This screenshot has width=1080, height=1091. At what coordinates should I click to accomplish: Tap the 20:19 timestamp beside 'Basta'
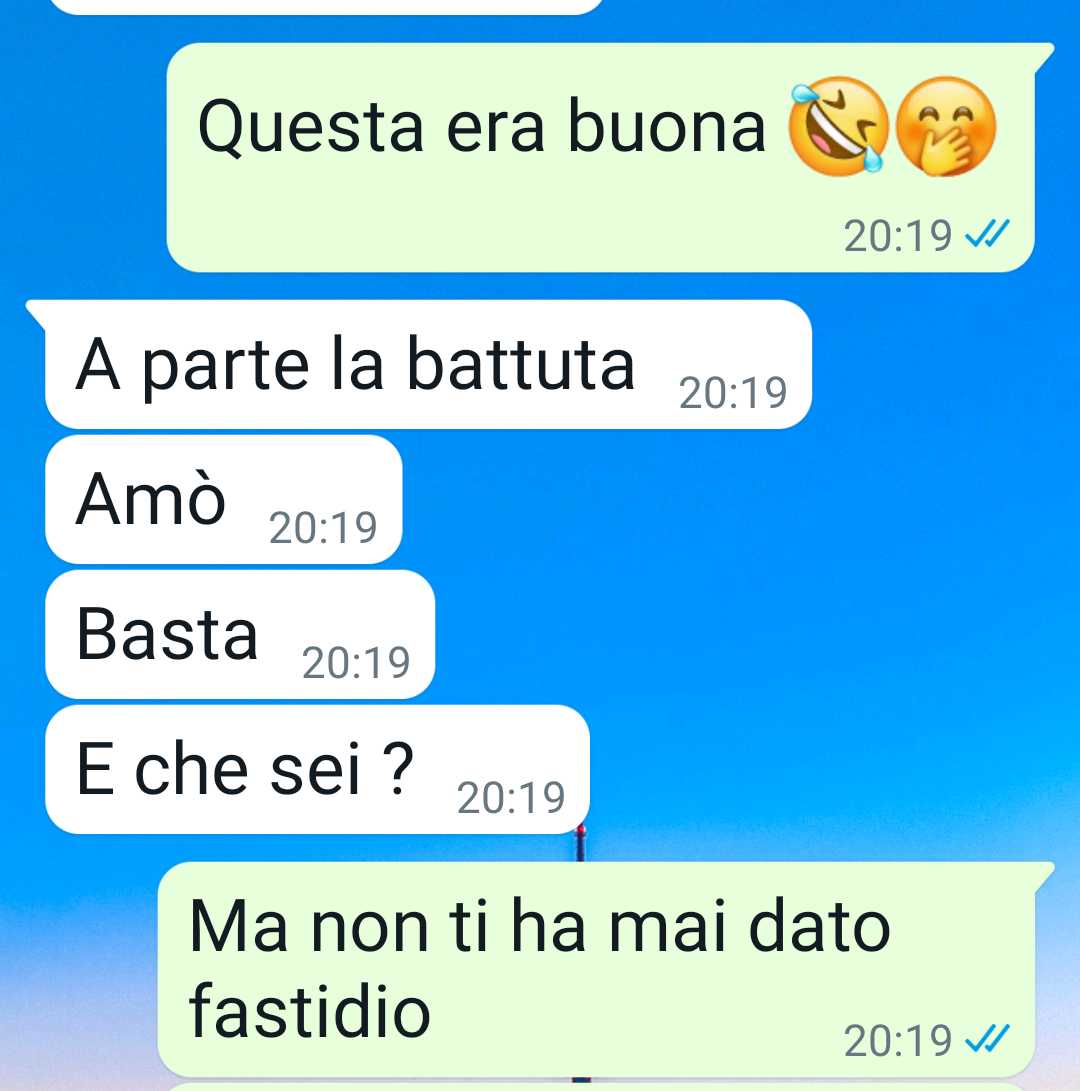[x=356, y=662]
